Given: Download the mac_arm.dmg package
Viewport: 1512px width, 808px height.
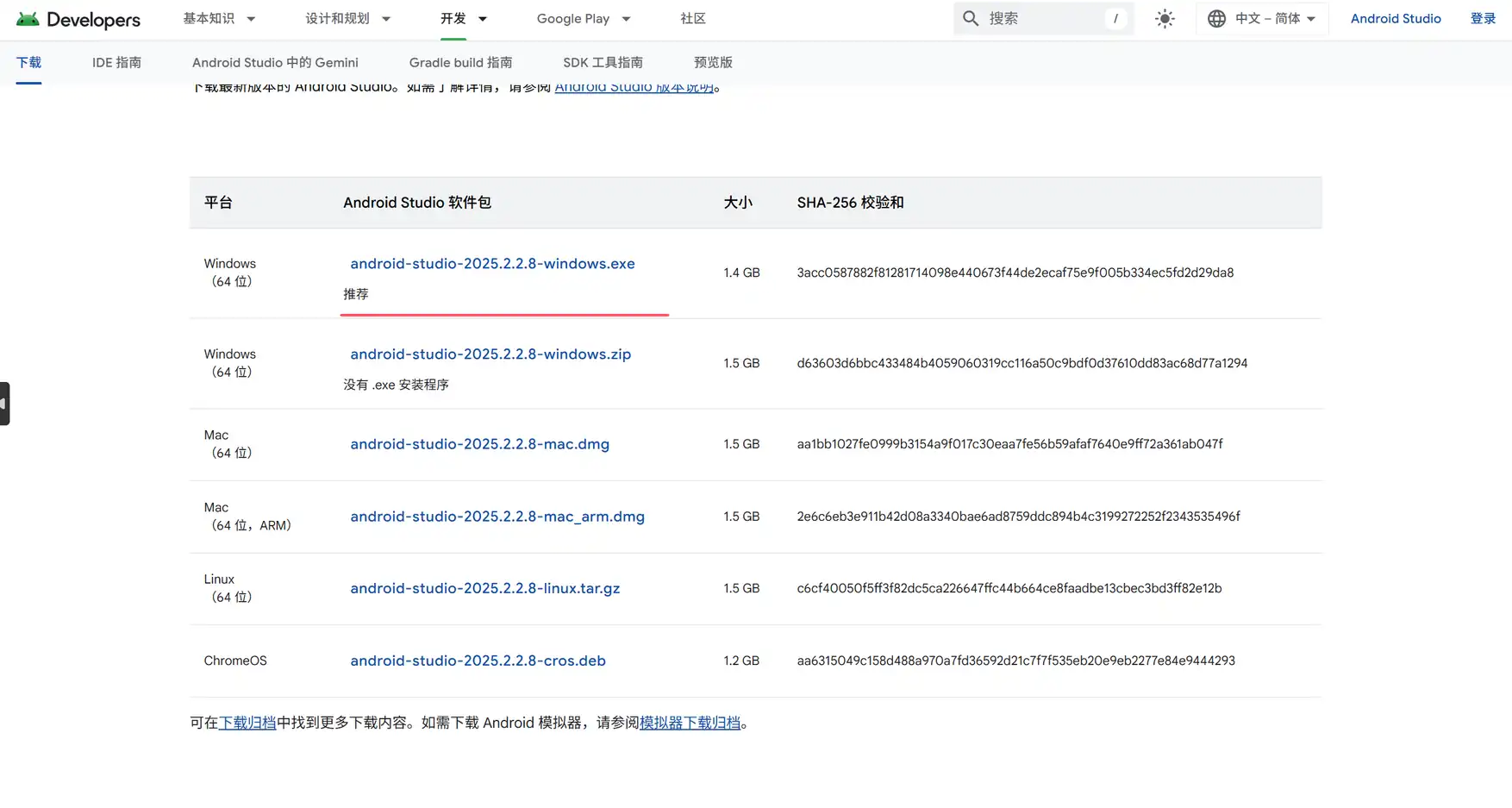Looking at the screenshot, I should pos(497,517).
